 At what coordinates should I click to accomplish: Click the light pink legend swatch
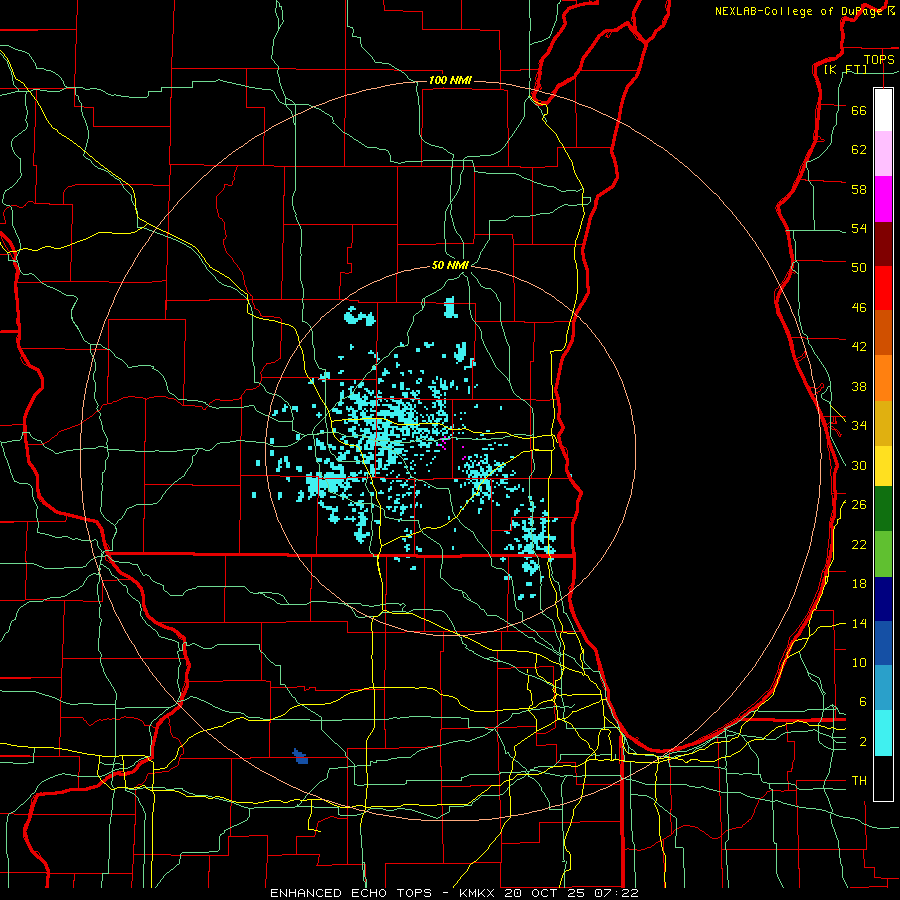click(x=883, y=153)
